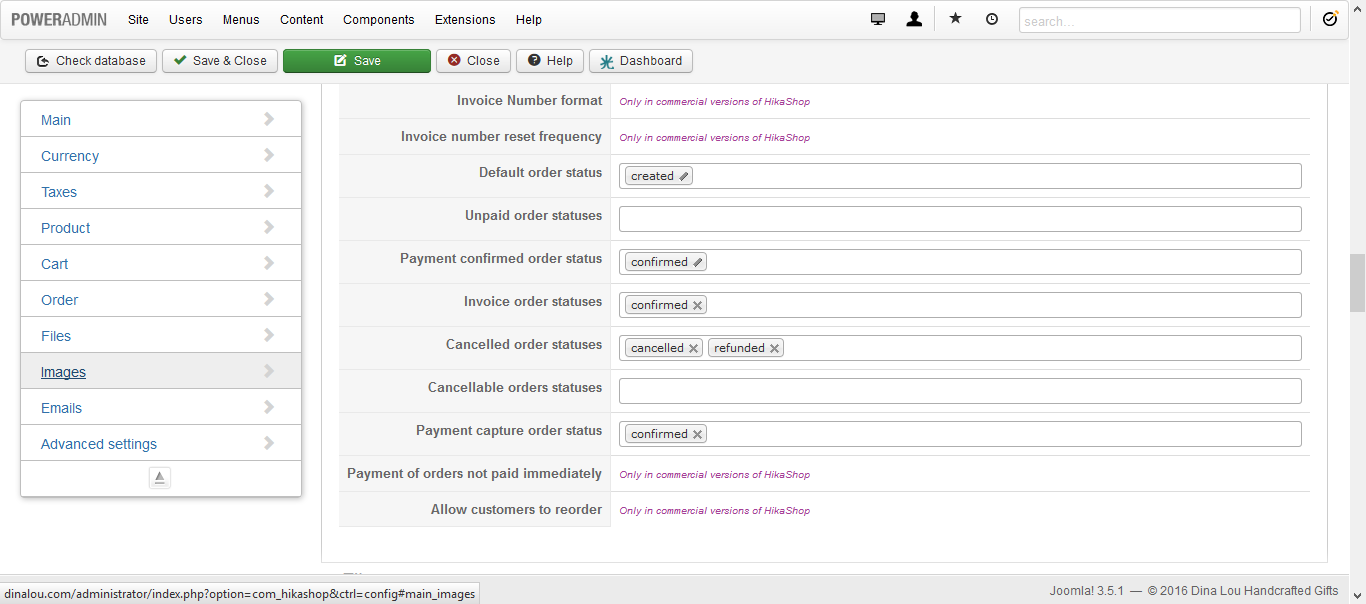
Task: Go to the Dashboard
Action: pyautogui.click(x=641, y=61)
